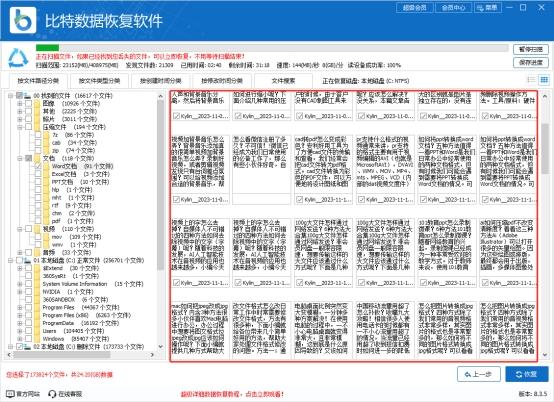Click red tutorial link at bottom center
Screen dimensions: 554x402
pyautogui.click(x=232, y=394)
